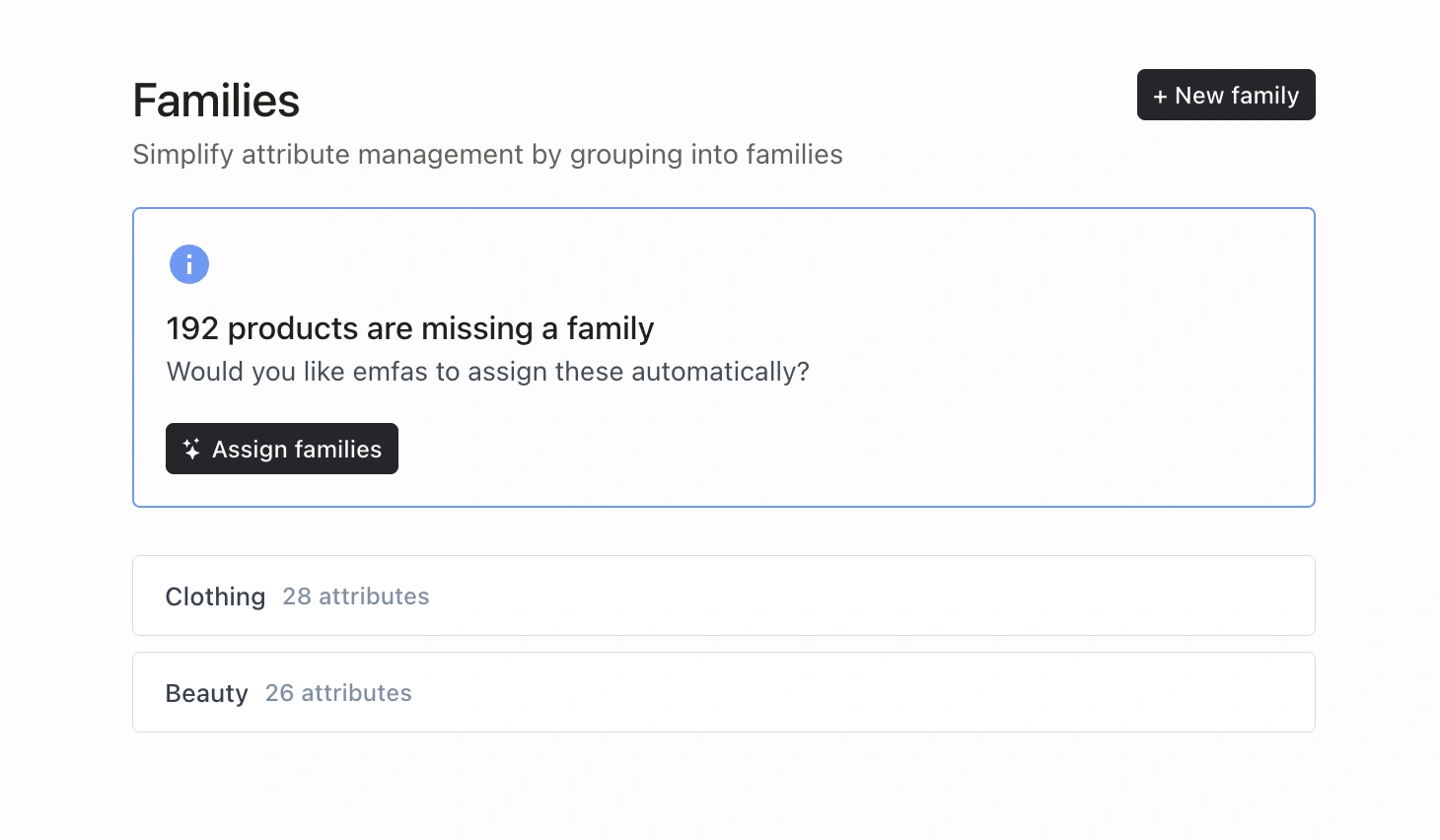Click the Clothing label text
This screenshot has width=1440, height=840.
pyautogui.click(x=215, y=595)
